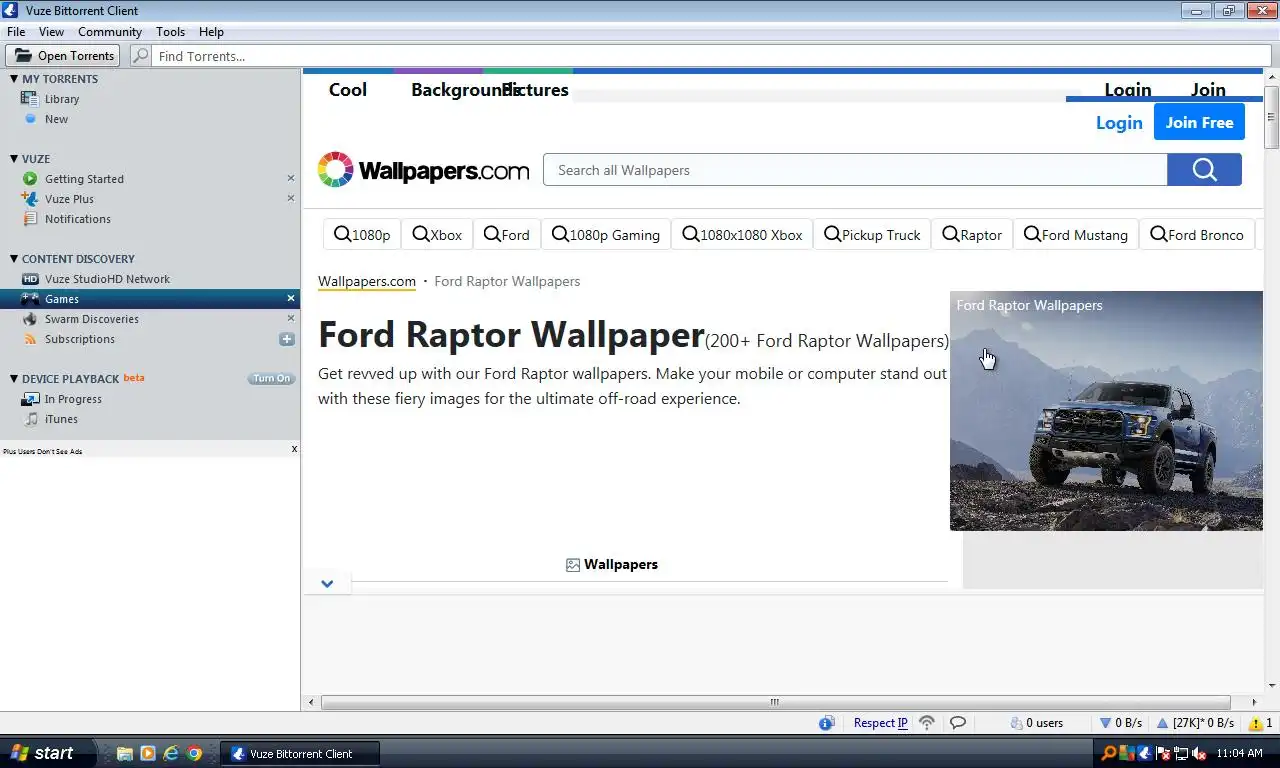Click the muted volume tray icon
The height and width of the screenshot is (768, 1280).
1199,754
